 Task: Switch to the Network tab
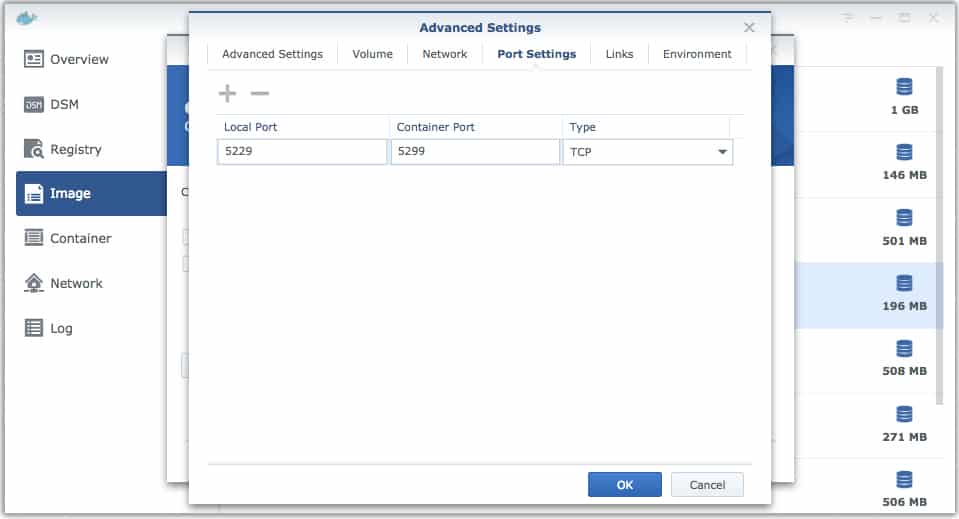coord(445,54)
